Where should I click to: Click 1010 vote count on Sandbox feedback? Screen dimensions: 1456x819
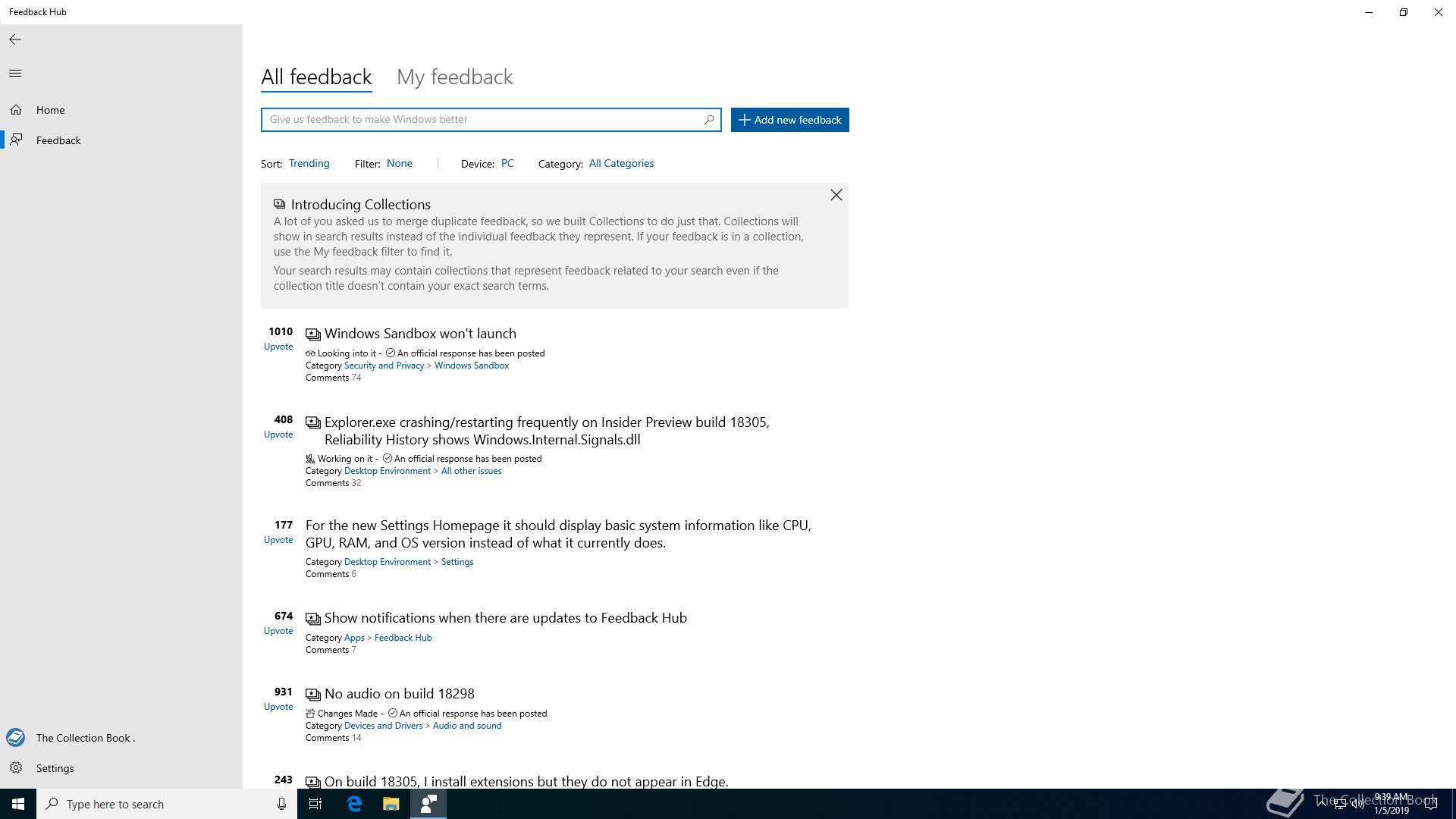coord(281,331)
